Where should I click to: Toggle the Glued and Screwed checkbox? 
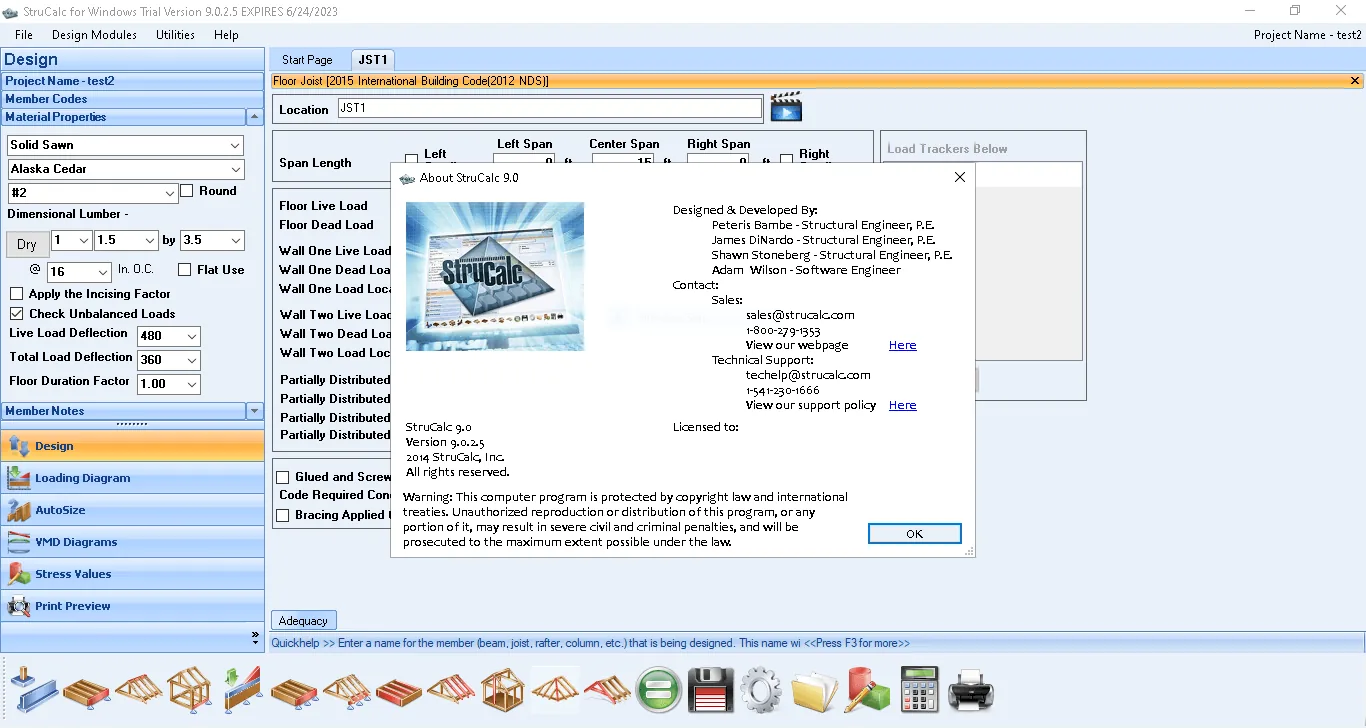(283, 477)
